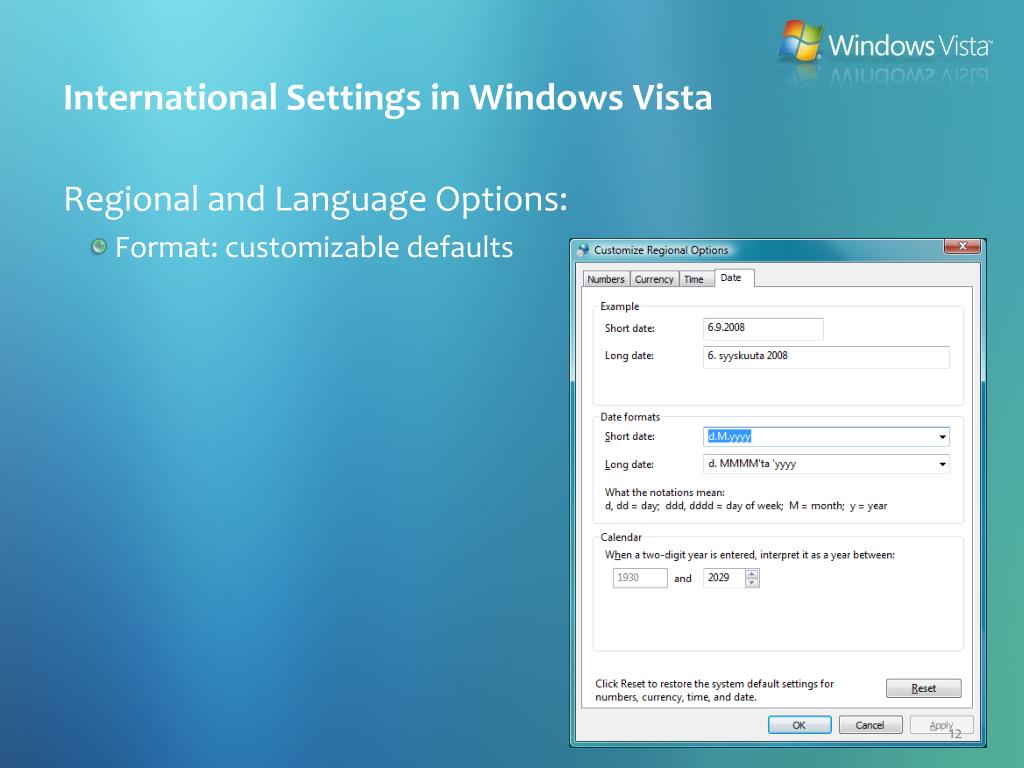Click the d.M.yyyy short date format box
This screenshot has height=768, width=1024.
tap(826, 437)
